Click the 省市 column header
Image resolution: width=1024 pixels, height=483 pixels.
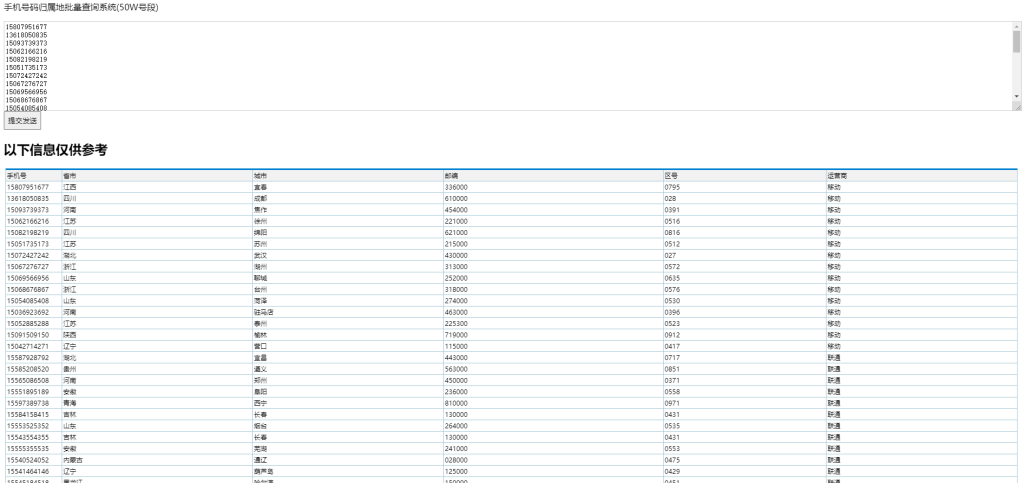tap(70, 176)
